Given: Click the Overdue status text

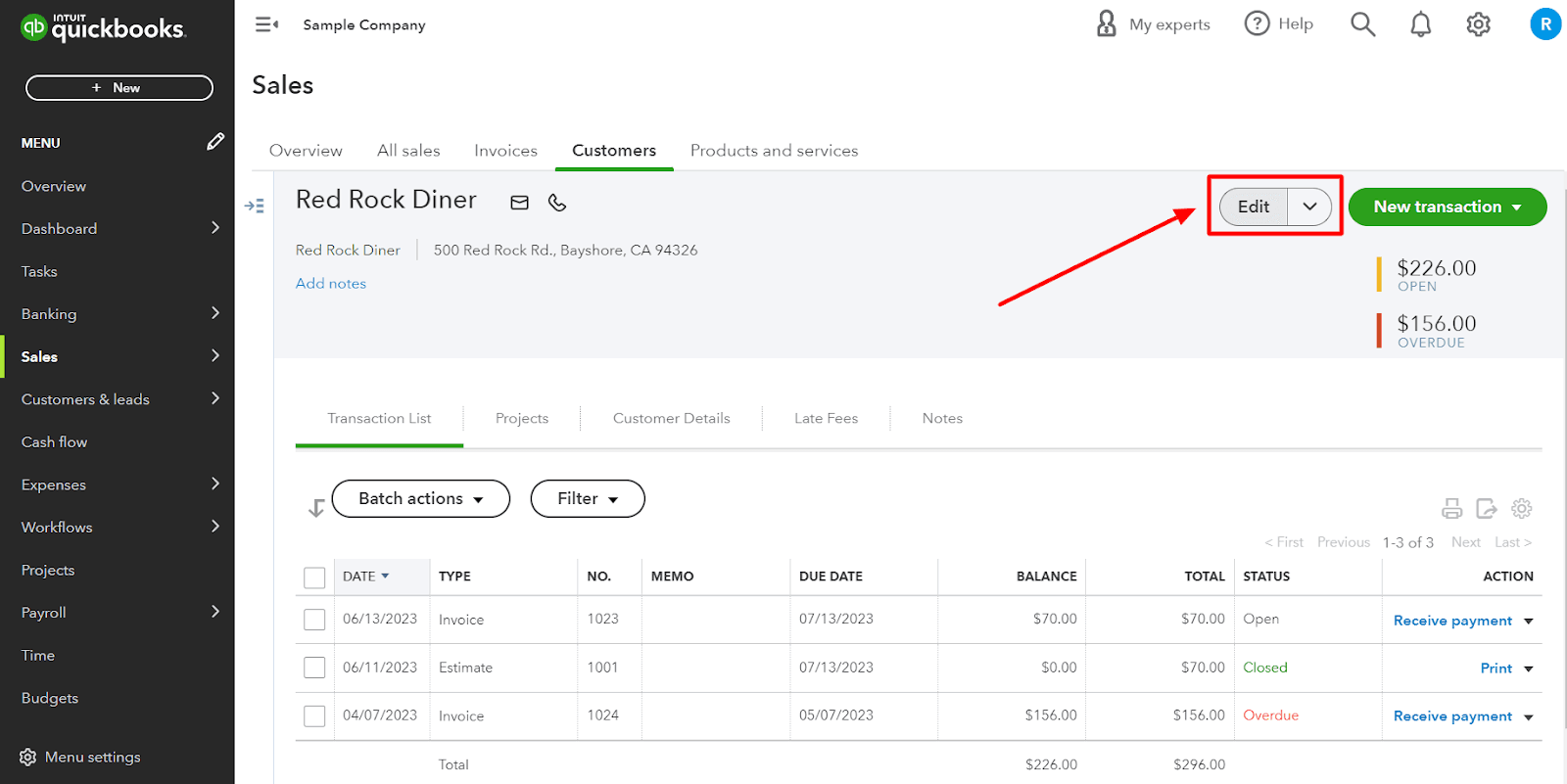Looking at the screenshot, I should pyautogui.click(x=1270, y=715).
